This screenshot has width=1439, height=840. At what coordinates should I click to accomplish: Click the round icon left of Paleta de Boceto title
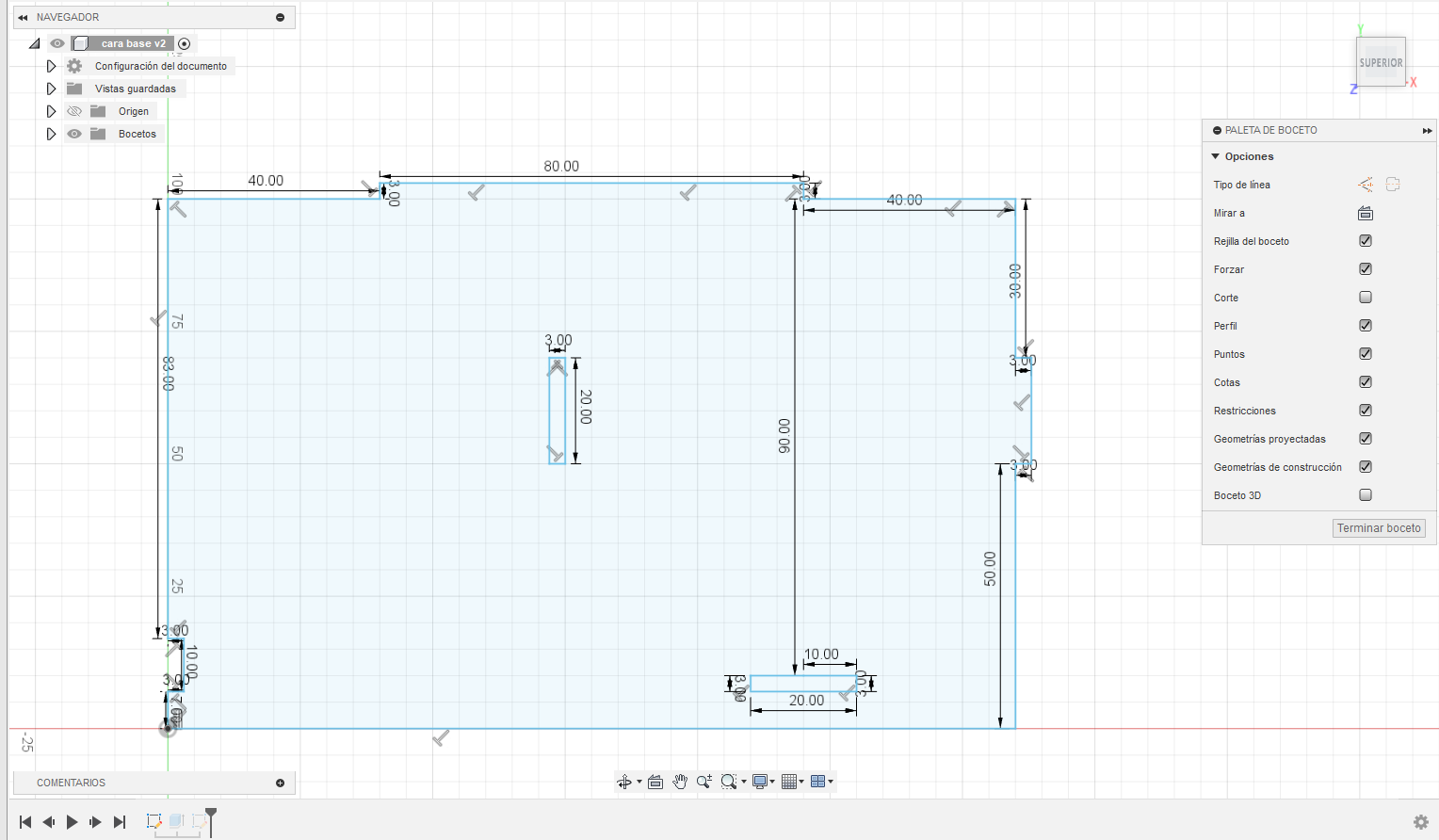[x=1217, y=131]
